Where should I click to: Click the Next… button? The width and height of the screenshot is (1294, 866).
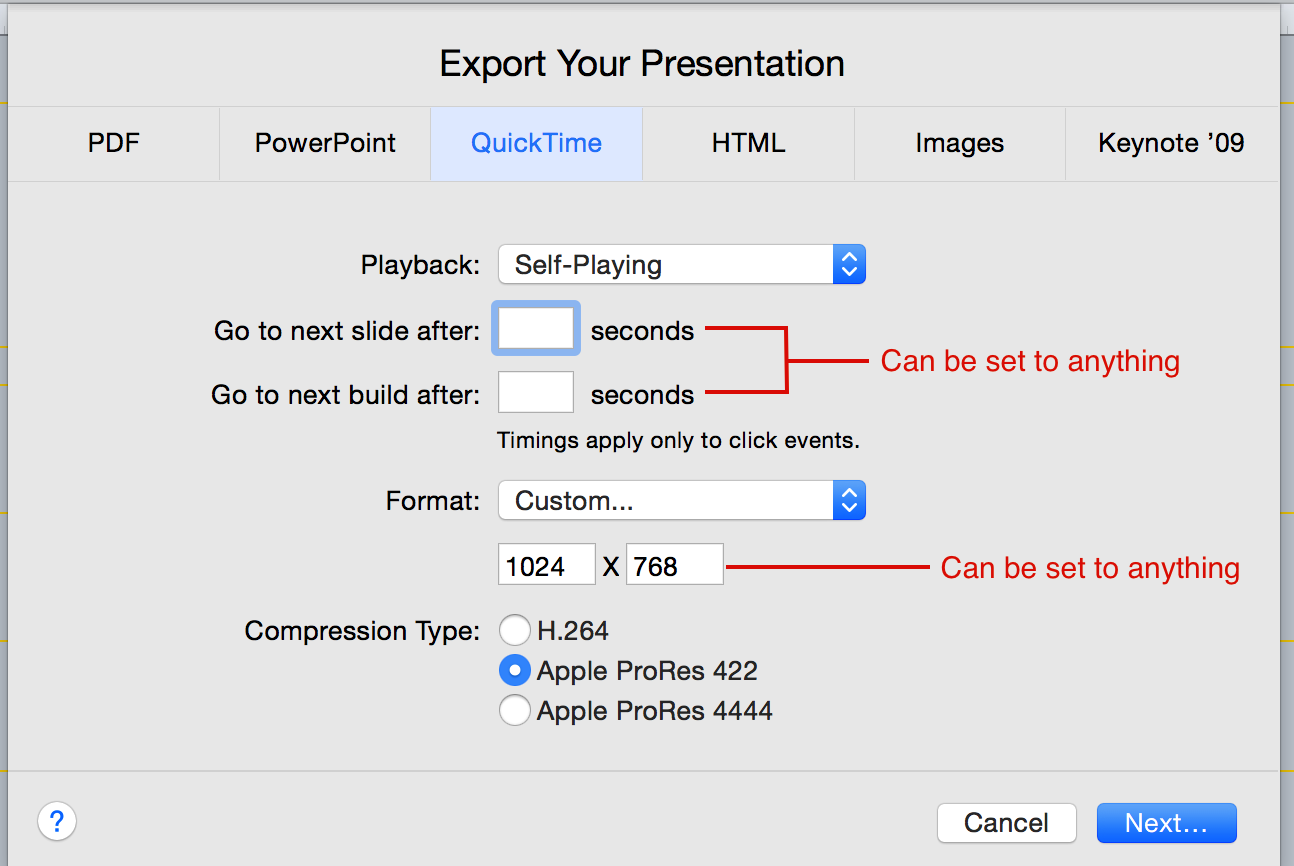click(x=1166, y=823)
